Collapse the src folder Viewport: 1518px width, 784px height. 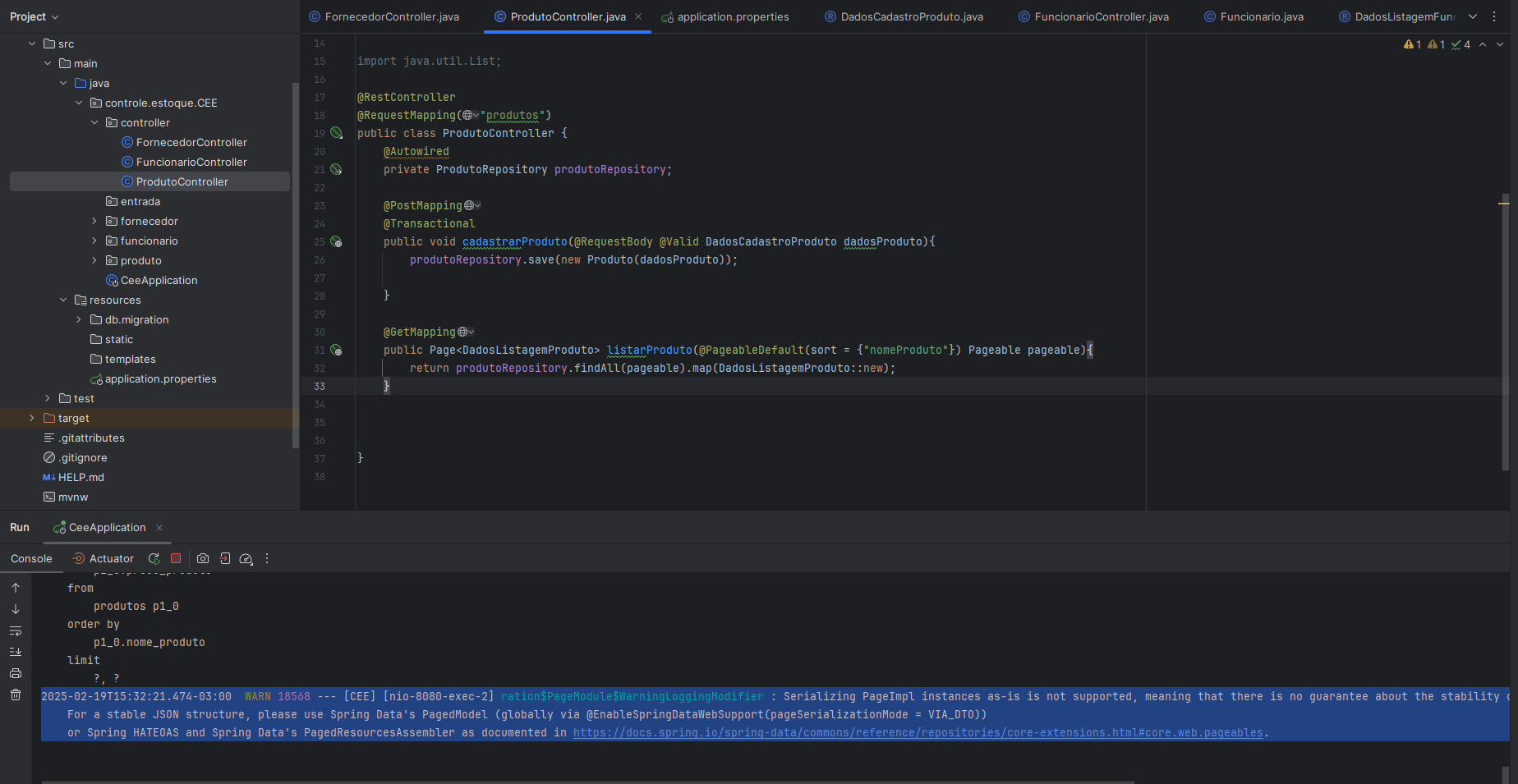32,44
